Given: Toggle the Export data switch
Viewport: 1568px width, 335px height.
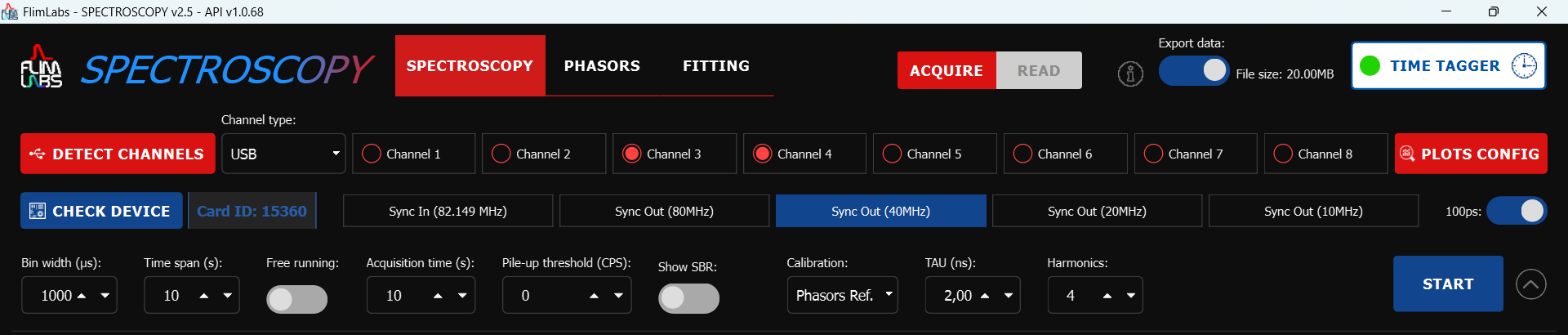Looking at the screenshot, I should point(1193,70).
